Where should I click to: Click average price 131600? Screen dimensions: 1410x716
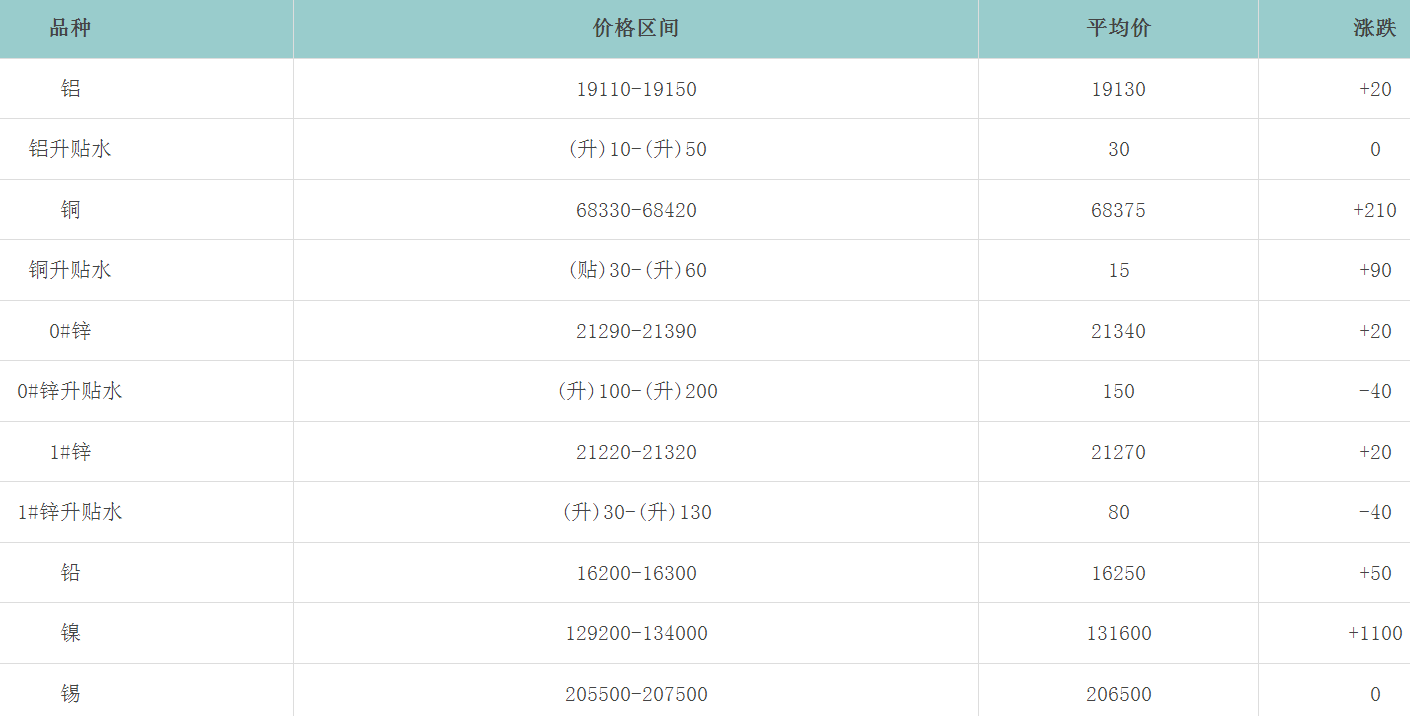coord(1118,633)
